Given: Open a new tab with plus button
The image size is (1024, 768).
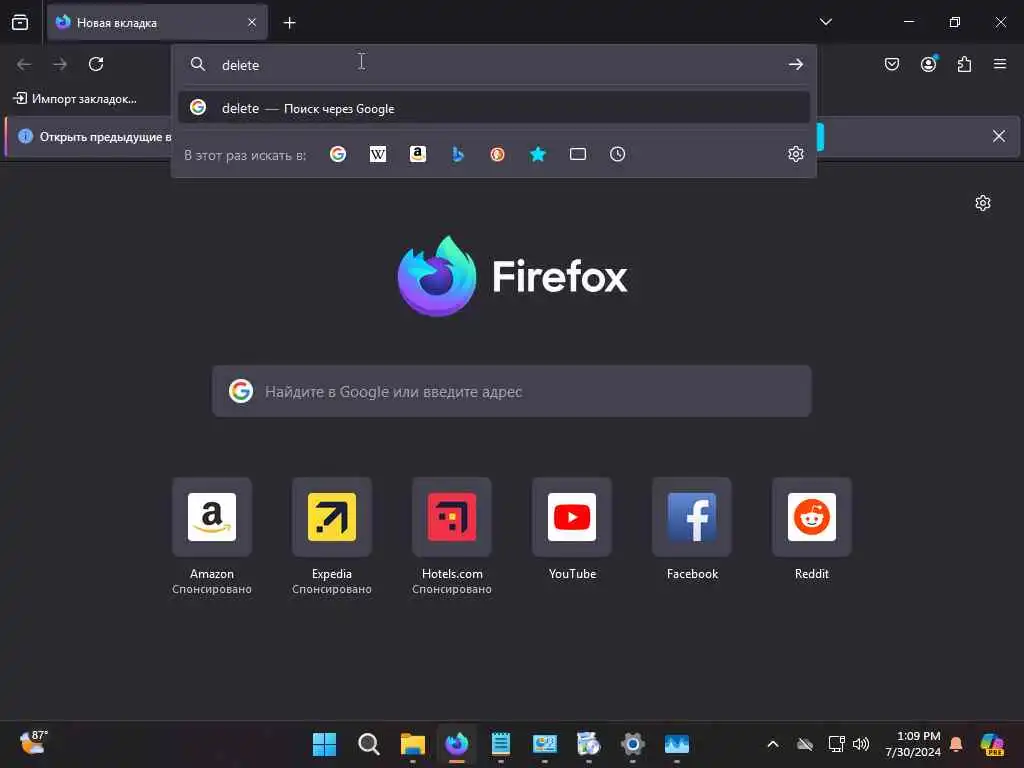Looking at the screenshot, I should point(289,23).
